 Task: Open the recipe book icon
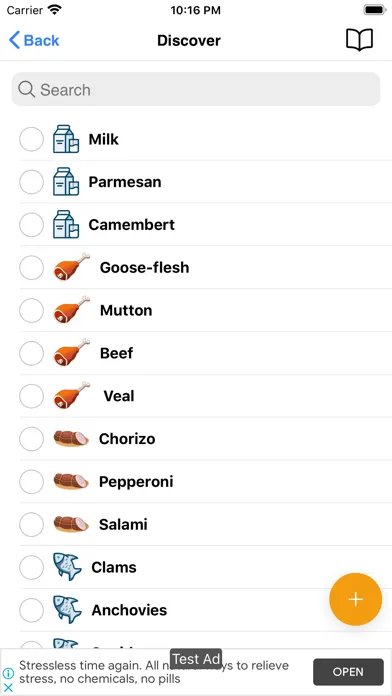[x=359, y=40]
